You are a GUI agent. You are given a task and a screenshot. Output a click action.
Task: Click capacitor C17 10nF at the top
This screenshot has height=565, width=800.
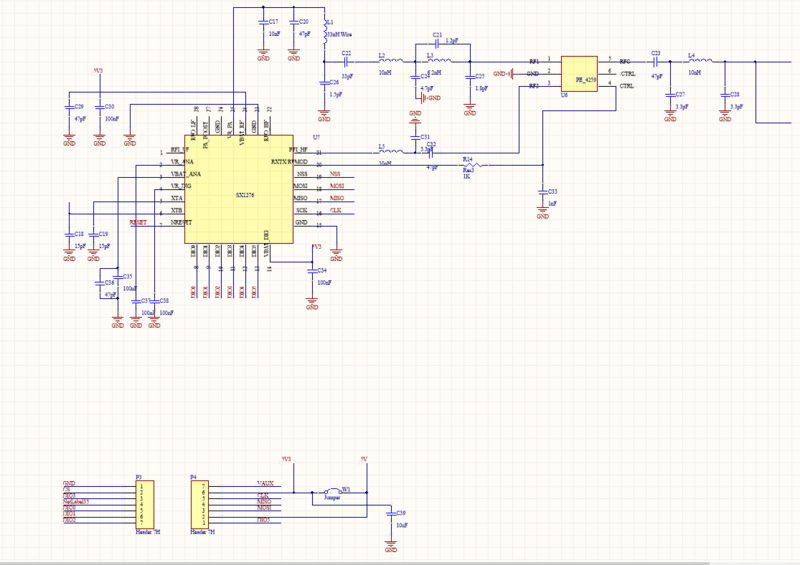[264, 21]
